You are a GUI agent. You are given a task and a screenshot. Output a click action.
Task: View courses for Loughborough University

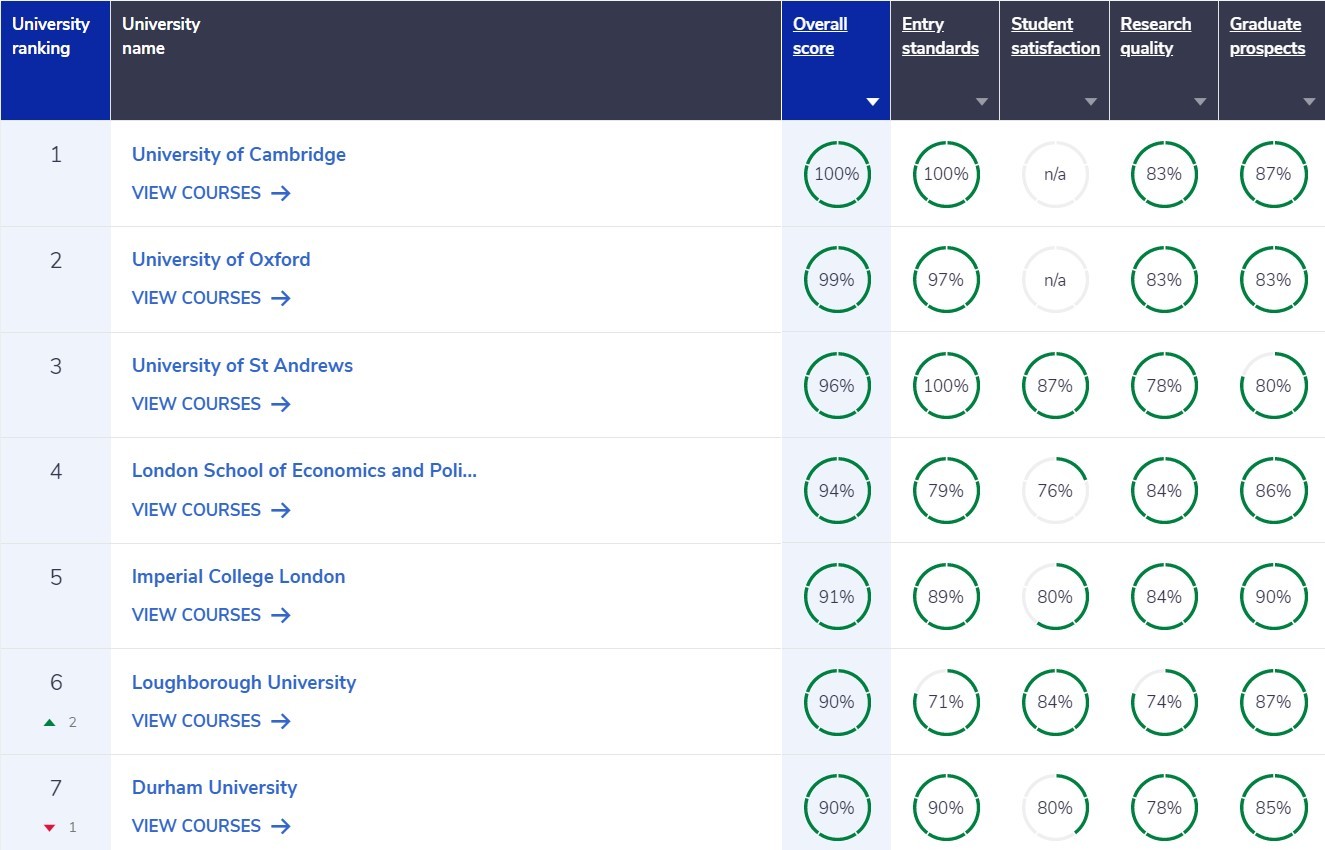pyautogui.click(x=211, y=721)
